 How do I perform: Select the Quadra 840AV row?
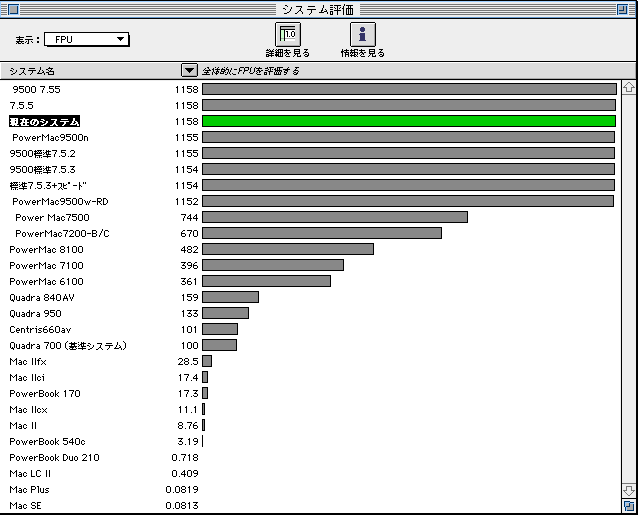[309, 297]
